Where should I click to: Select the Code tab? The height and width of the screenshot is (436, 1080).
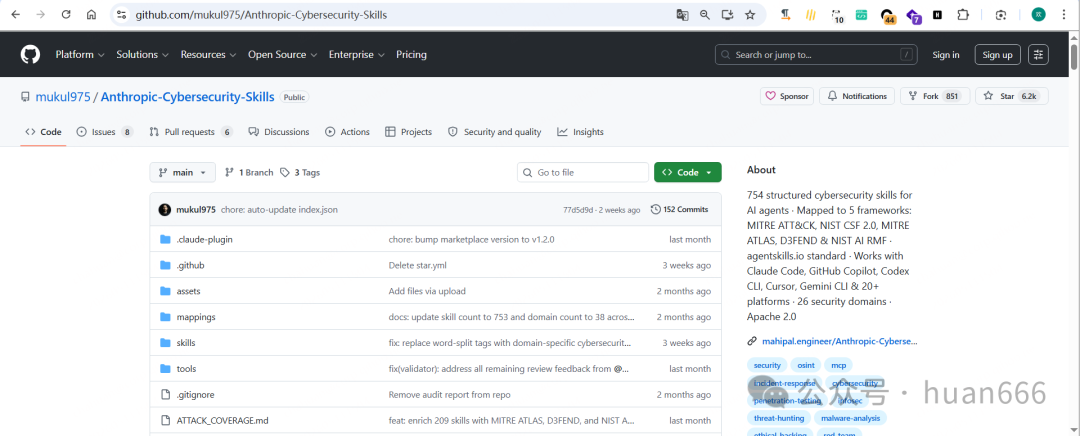point(43,132)
